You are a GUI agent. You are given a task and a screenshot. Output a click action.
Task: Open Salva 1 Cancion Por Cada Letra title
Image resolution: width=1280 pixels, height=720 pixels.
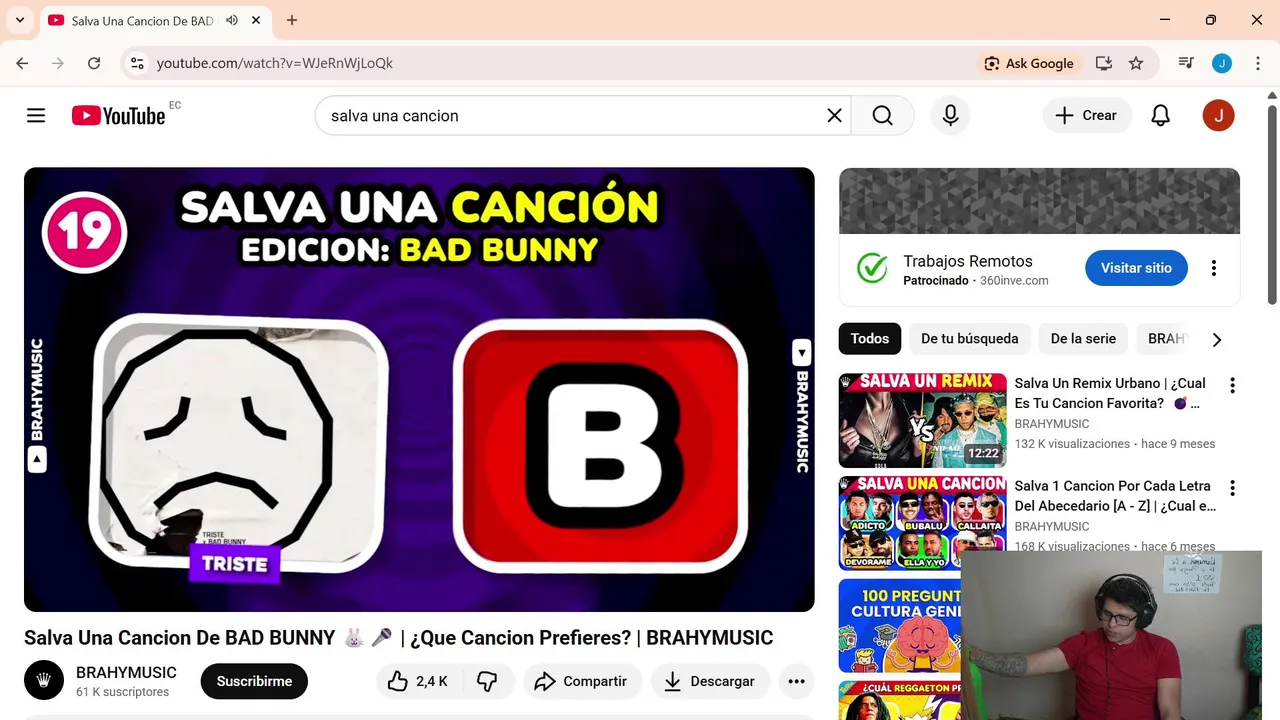pyautogui.click(x=1115, y=496)
